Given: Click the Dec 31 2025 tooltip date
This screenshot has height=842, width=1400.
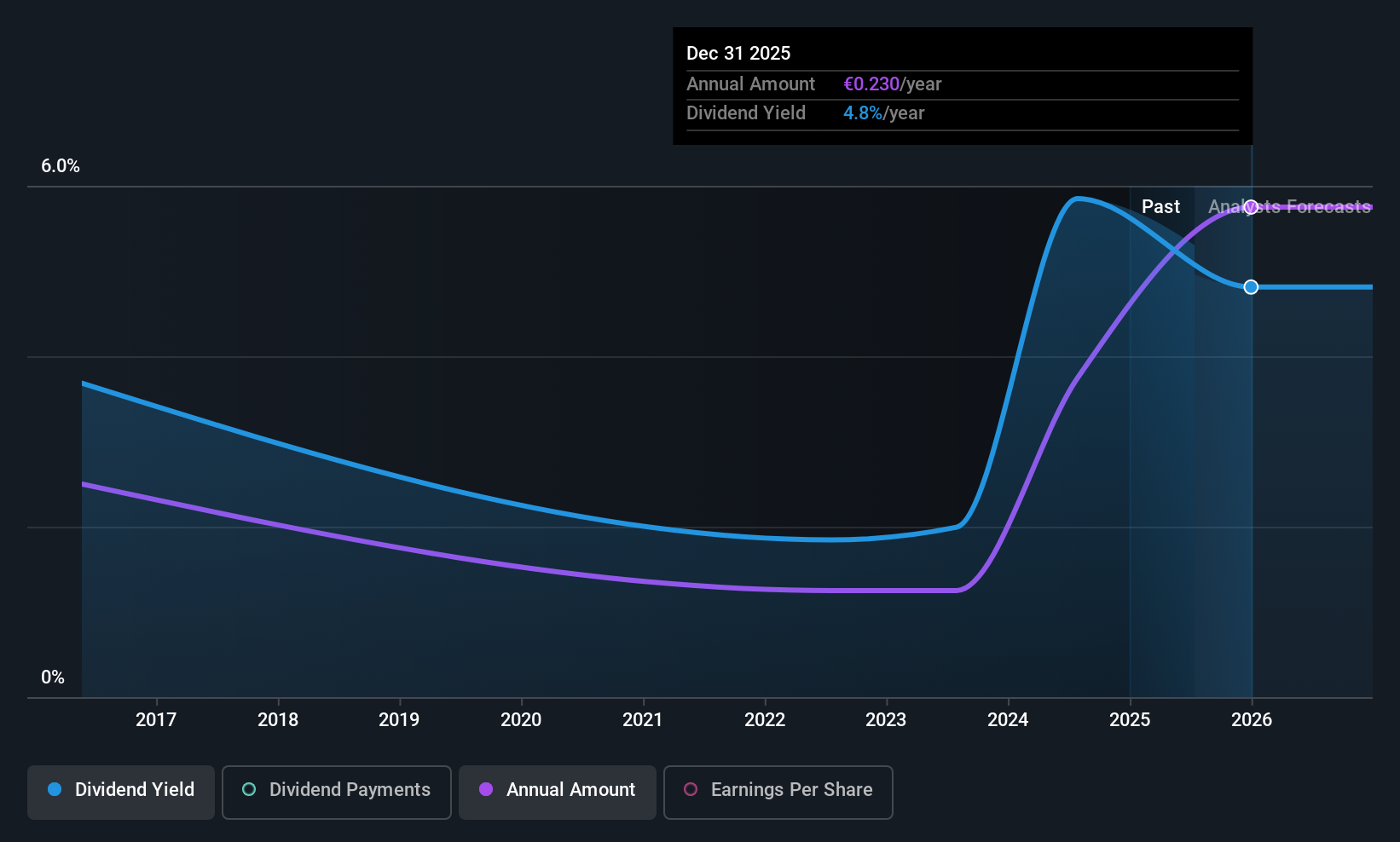Looking at the screenshot, I should tap(738, 53).
